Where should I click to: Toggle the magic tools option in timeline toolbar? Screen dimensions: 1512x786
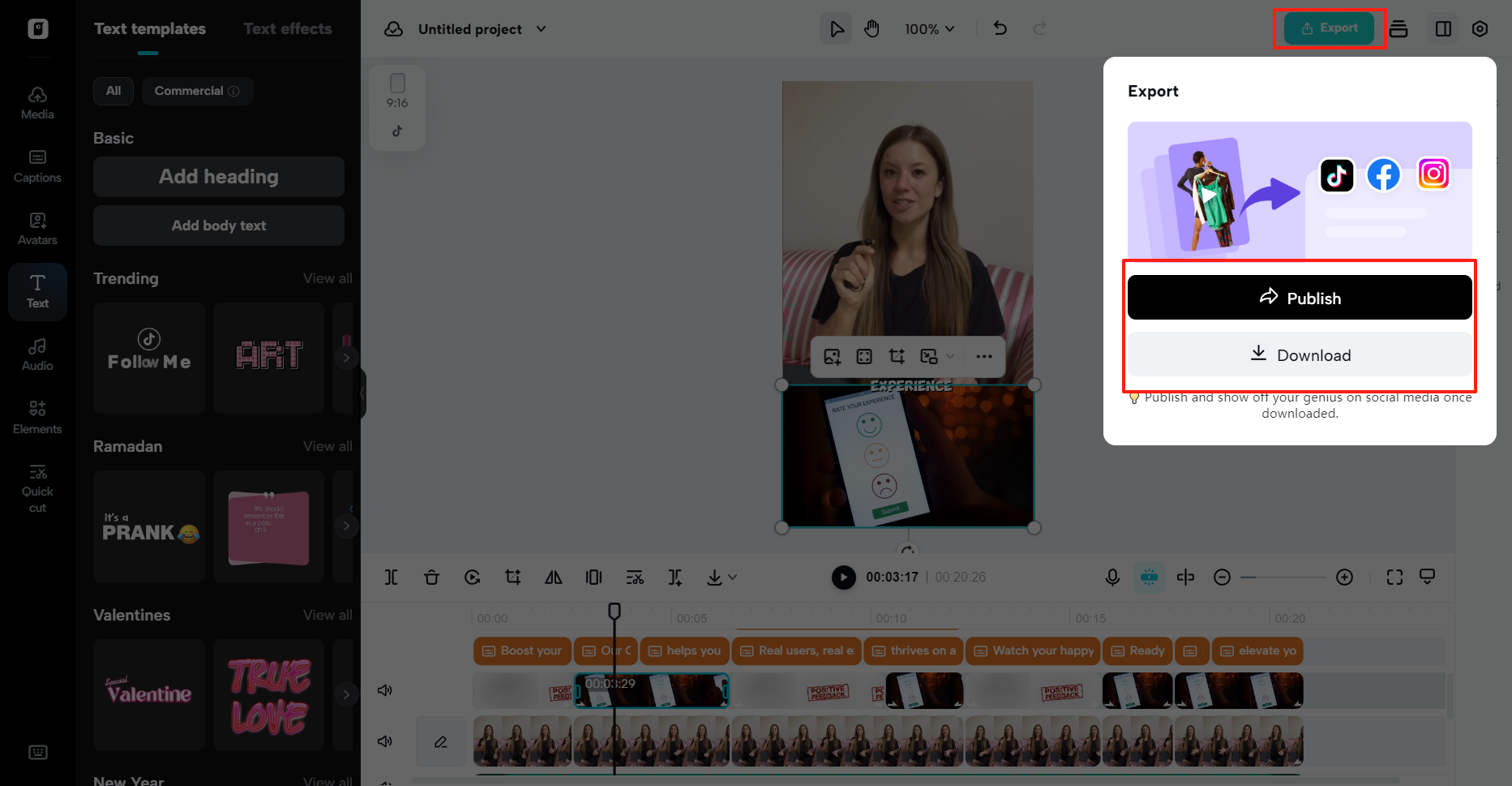(x=1149, y=577)
